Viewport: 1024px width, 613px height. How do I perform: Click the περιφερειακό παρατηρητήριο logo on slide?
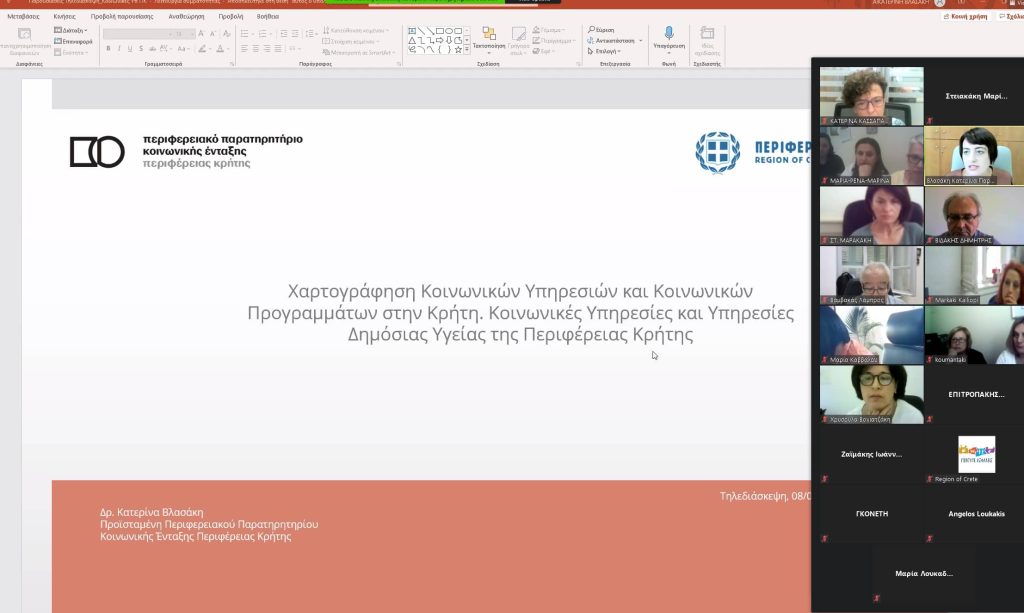[x=186, y=151]
